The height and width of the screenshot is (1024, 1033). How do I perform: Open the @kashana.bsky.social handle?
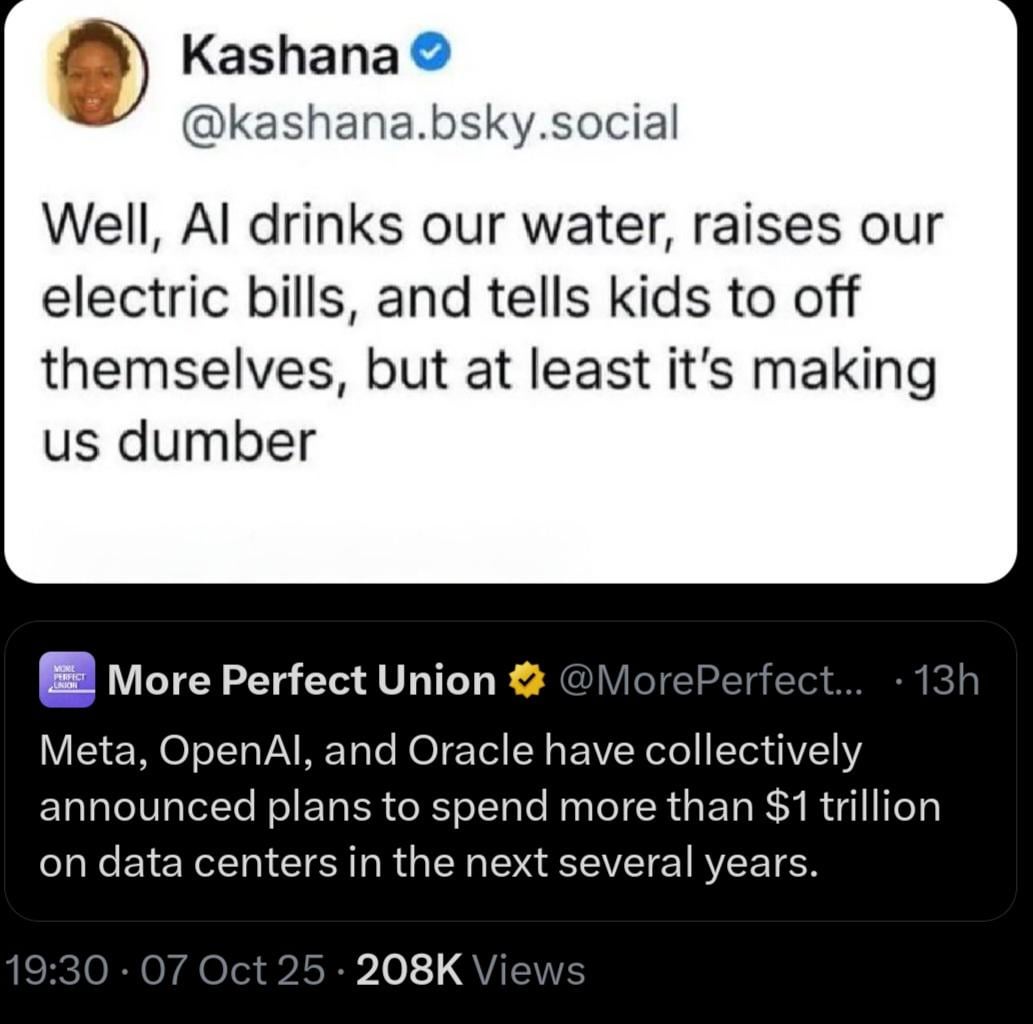429,123
